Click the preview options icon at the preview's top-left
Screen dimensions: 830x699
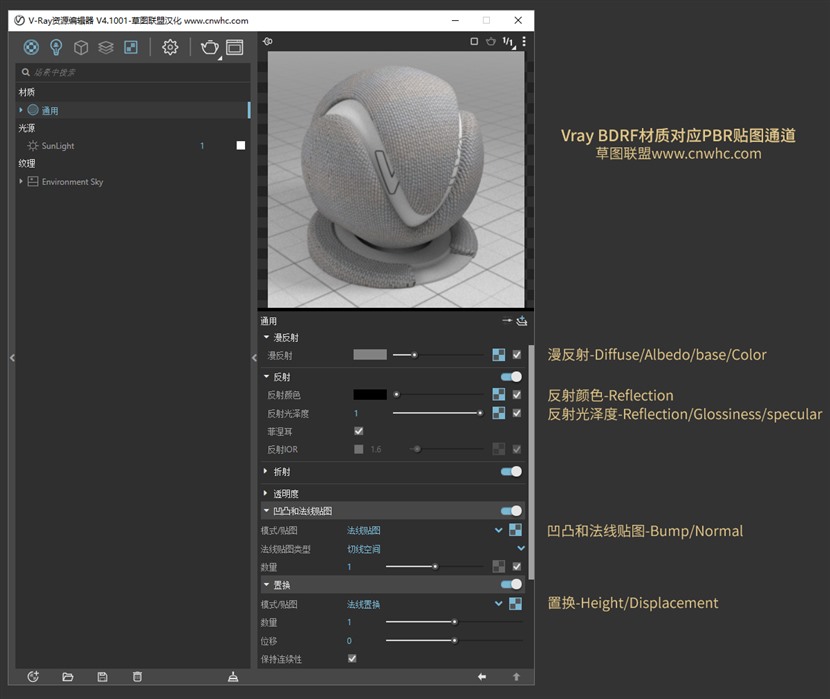click(x=268, y=41)
